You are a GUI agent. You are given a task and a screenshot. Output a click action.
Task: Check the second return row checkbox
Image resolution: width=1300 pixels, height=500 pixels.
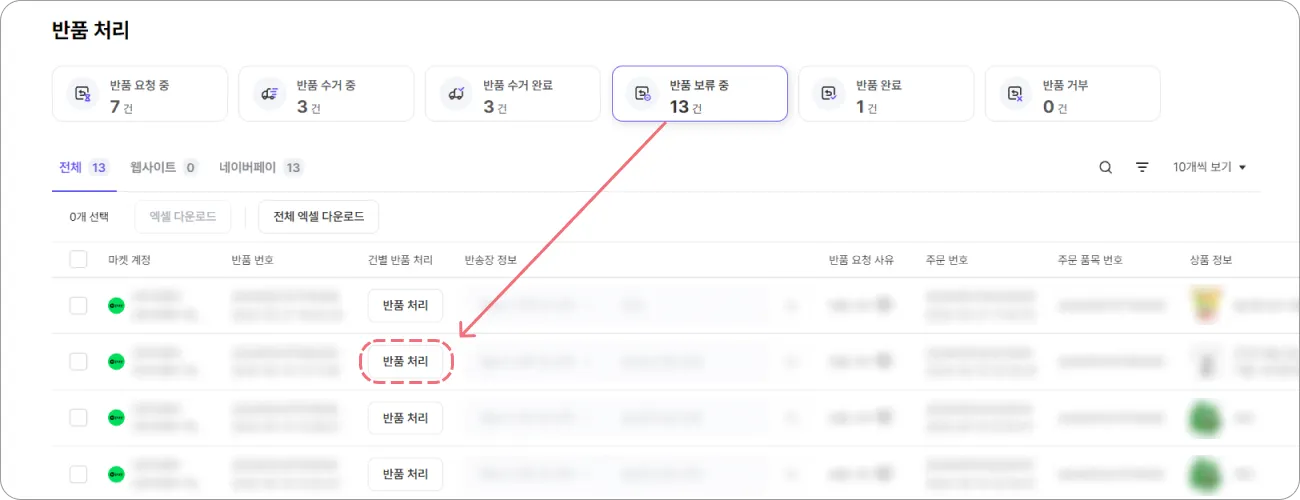tap(78, 361)
